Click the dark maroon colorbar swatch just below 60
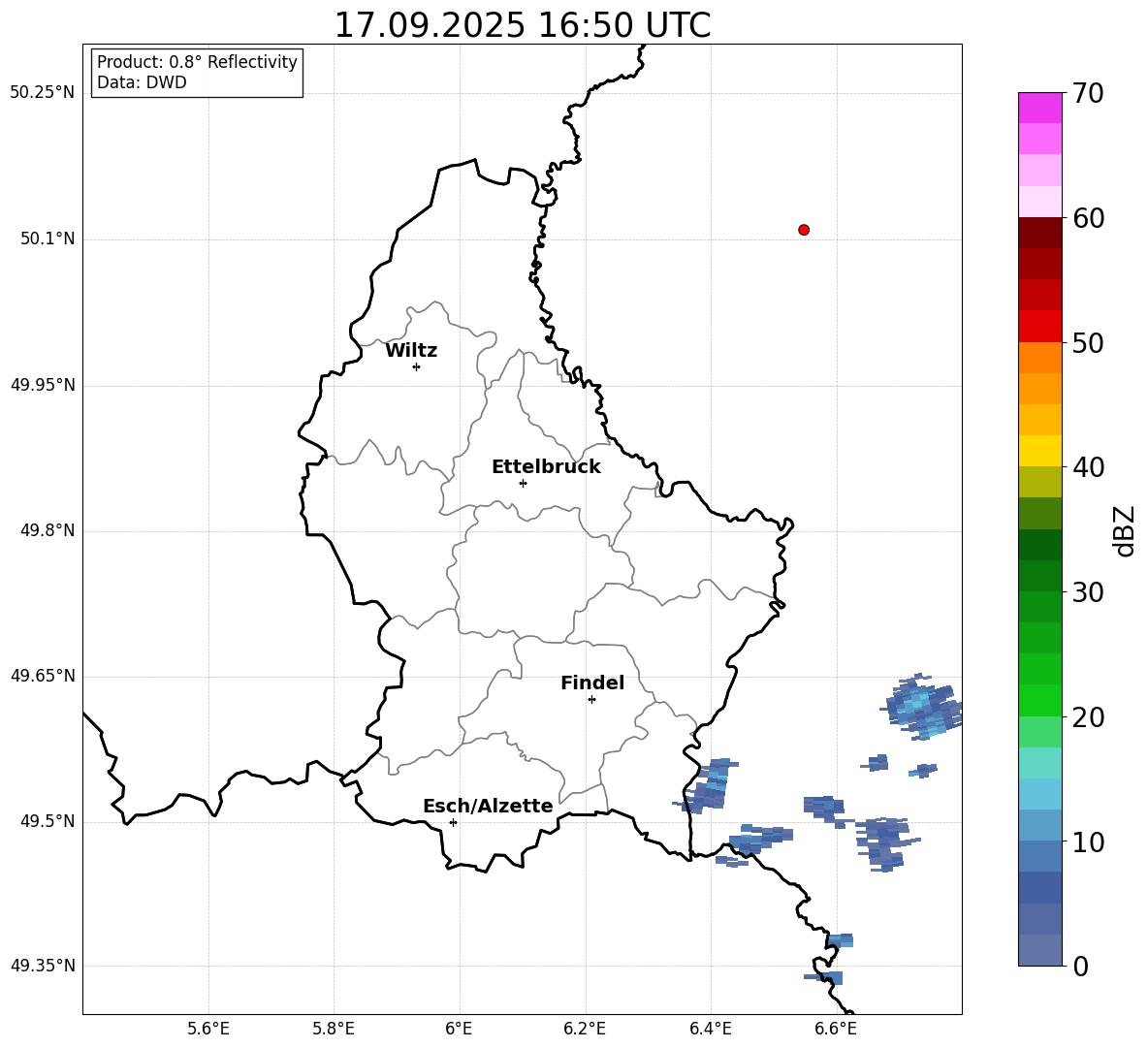Screen dimensions: 1148x1048 tap(1039, 233)
